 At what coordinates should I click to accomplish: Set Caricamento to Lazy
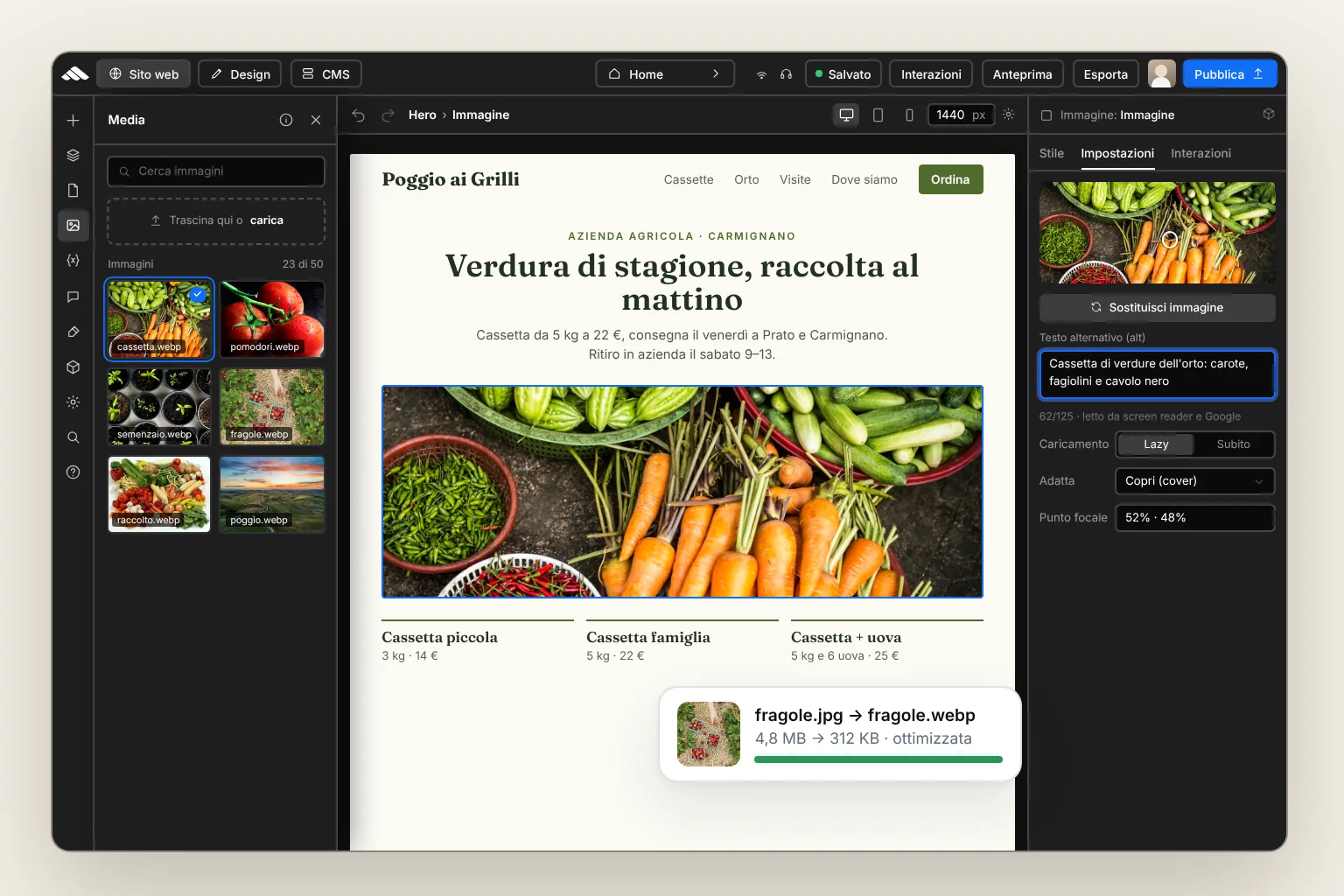1156,444
